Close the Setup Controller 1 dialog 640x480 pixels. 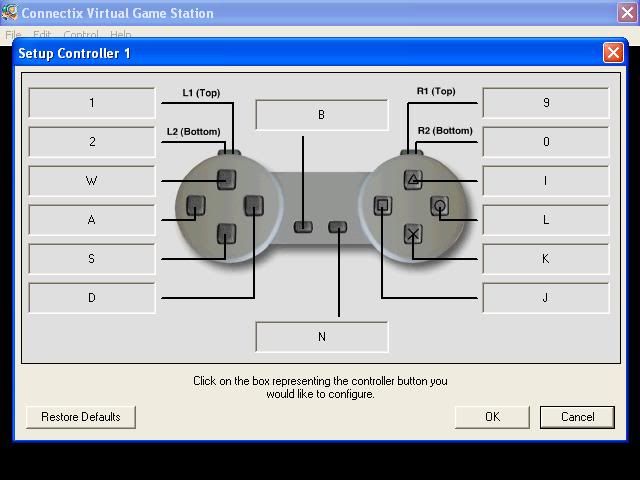tap(613, 53)
